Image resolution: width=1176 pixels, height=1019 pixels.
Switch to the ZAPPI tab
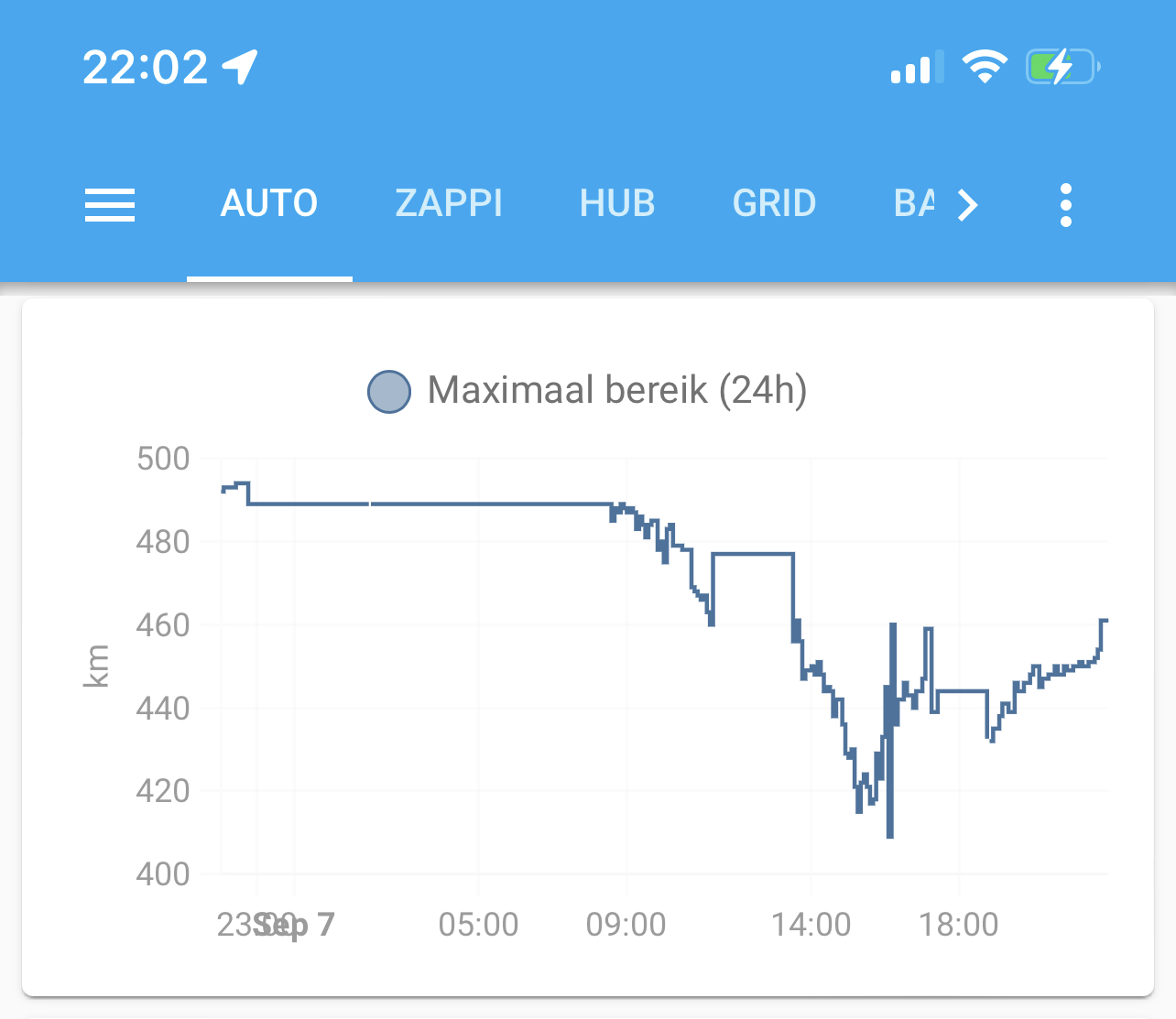click(449, 203)
